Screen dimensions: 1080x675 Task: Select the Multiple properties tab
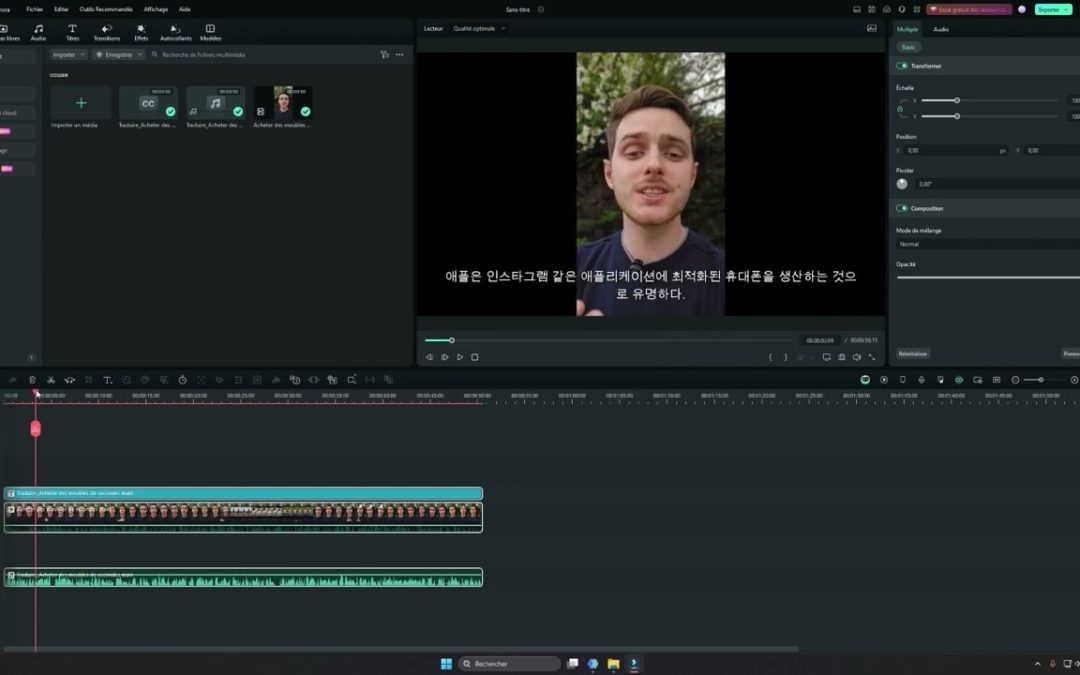907,29
